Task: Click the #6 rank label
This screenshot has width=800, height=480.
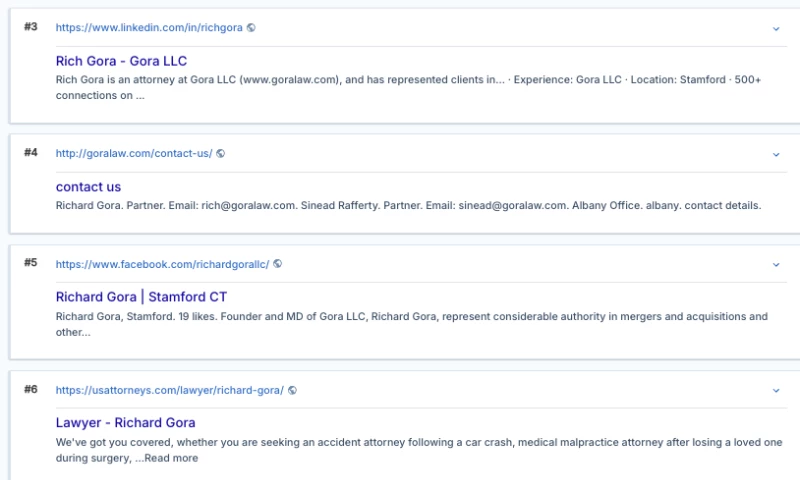Action: [x=31, y=389]
